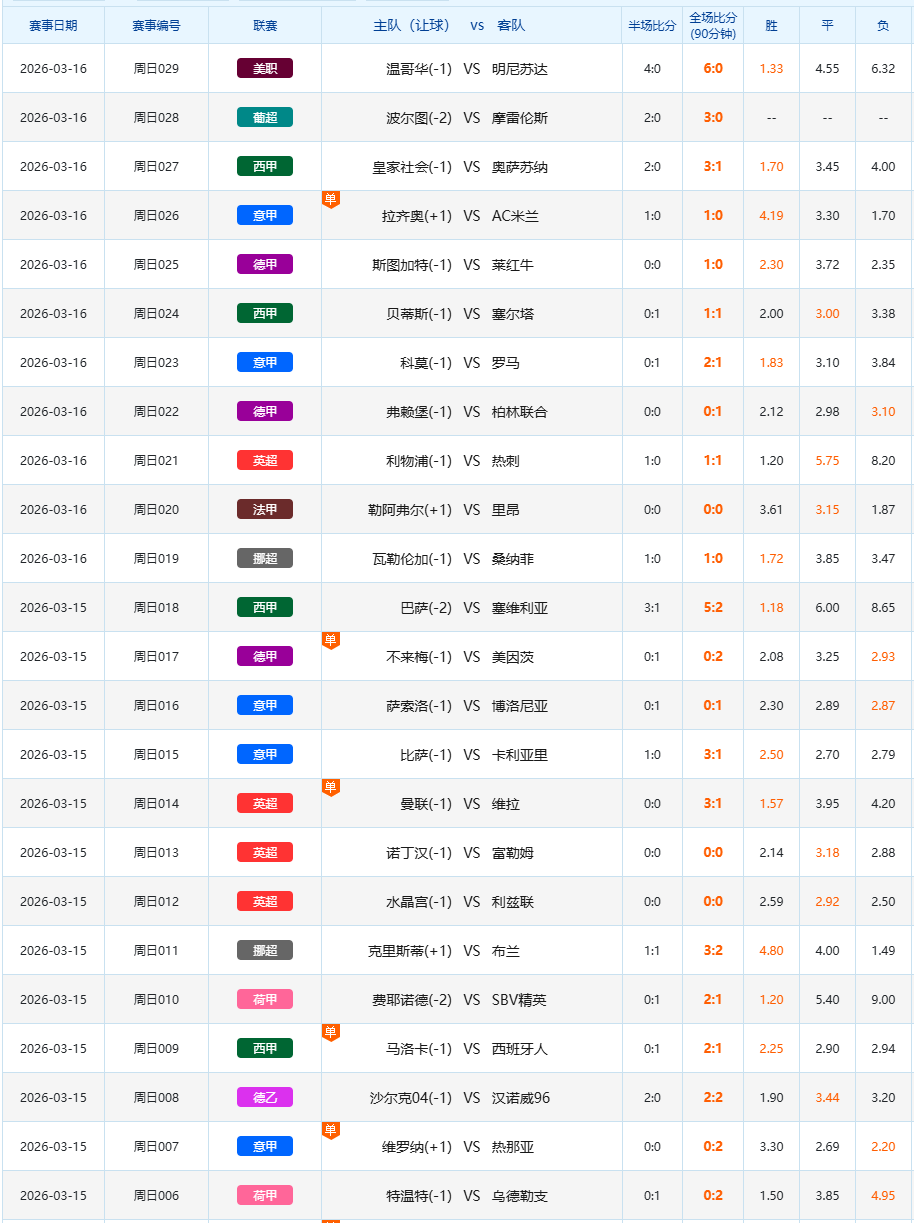Click the 荷甲 badge on the 费耶诺德 row
This screenshot has height=1223, width=914.
(265, 1000)
